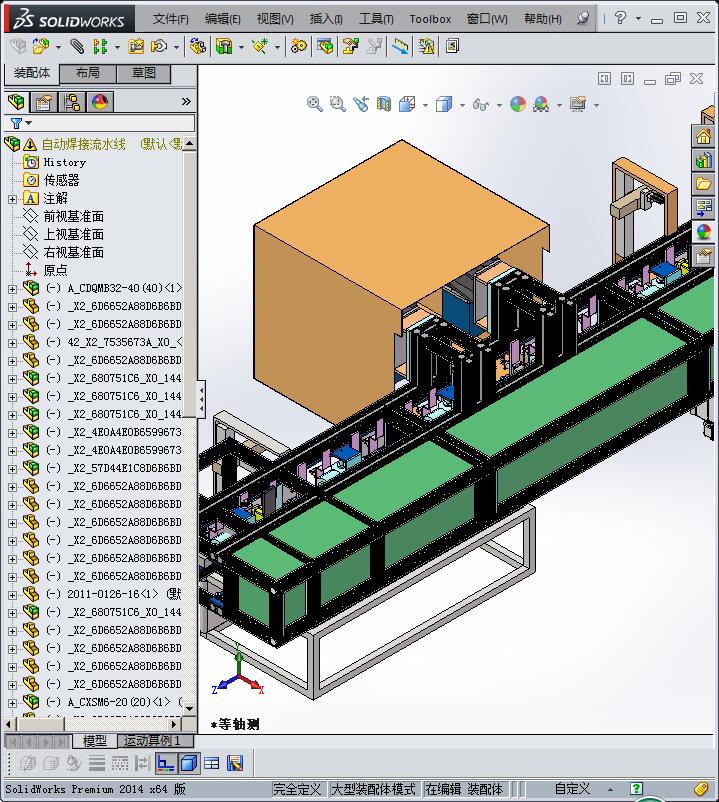This screenshot has height=802, width=719.
Task: Open View Palette in task pane
Action: pos(703,207)
